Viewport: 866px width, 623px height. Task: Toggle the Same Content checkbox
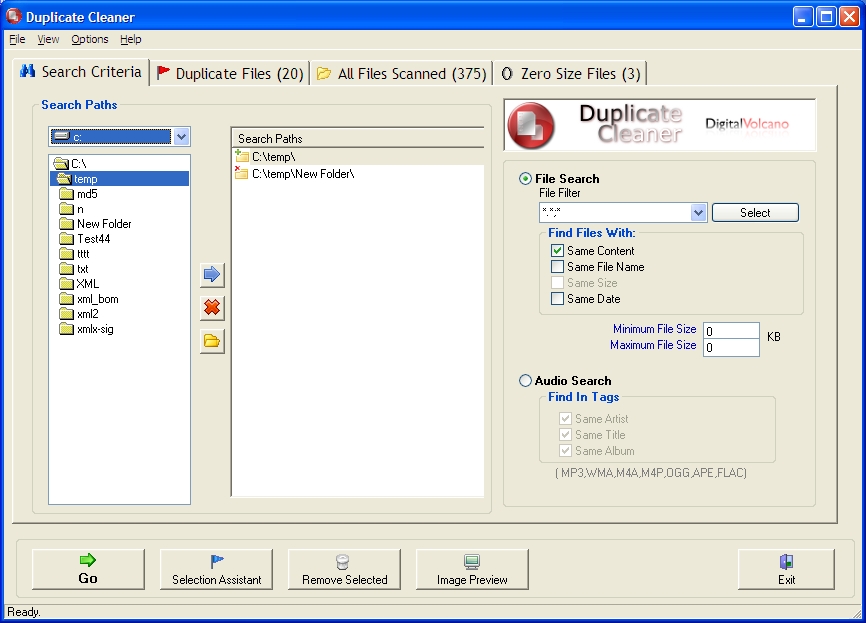pos(558,251)
